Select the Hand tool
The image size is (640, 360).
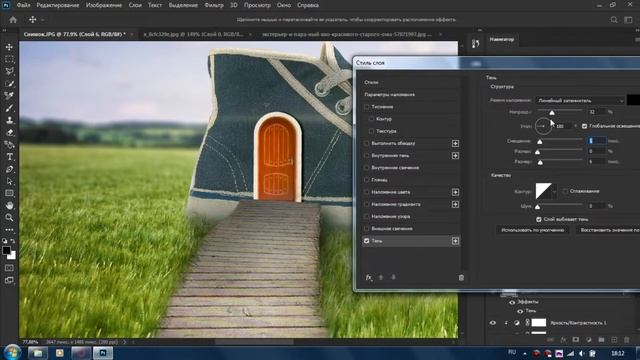(9, 205)
